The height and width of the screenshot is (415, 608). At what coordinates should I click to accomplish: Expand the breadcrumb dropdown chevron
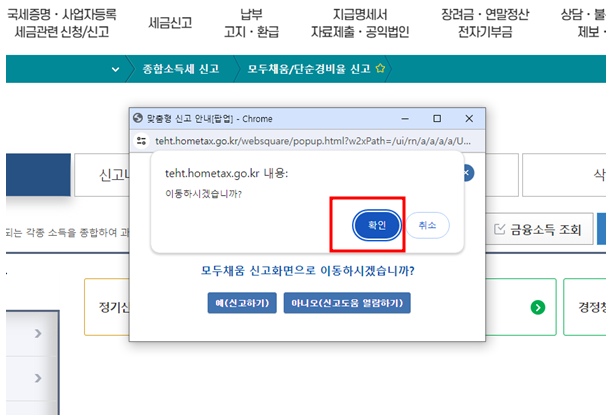tap(115, 69)
